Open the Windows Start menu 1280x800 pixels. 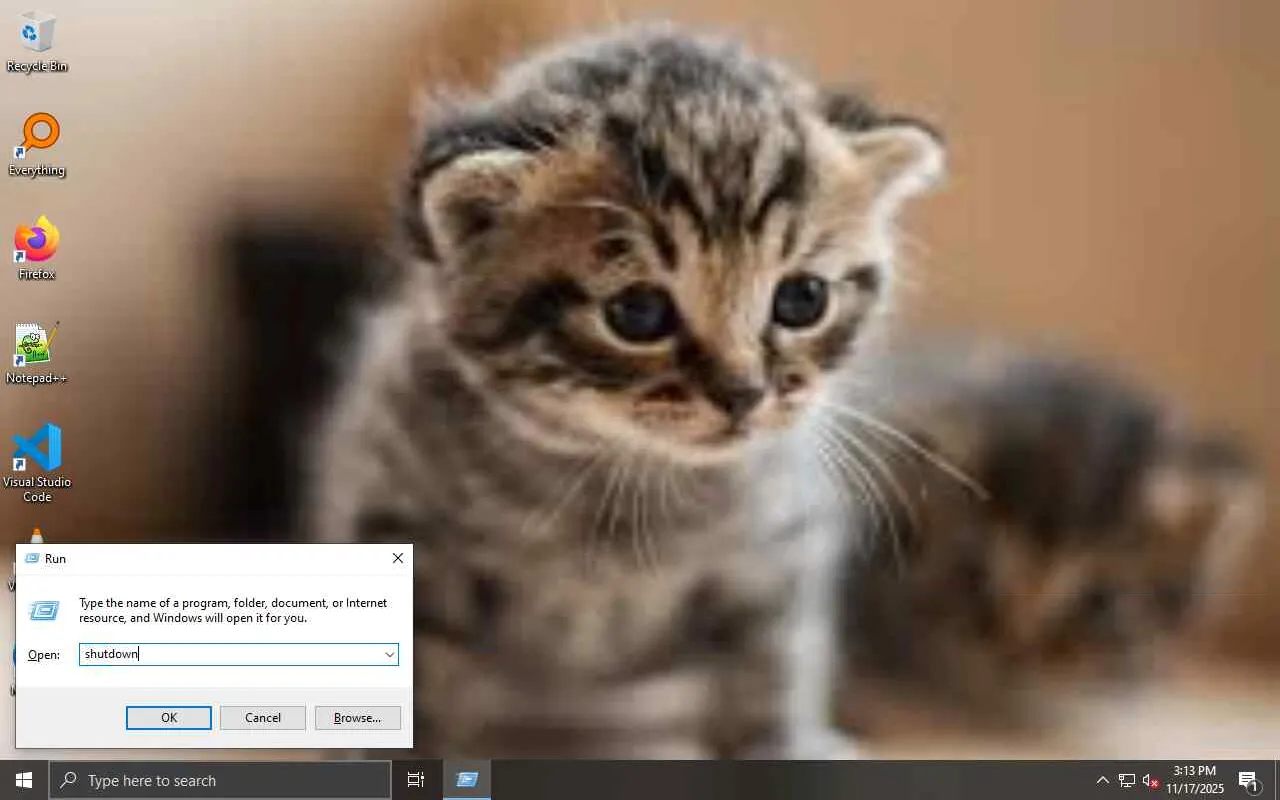click(x=24, y=780)
